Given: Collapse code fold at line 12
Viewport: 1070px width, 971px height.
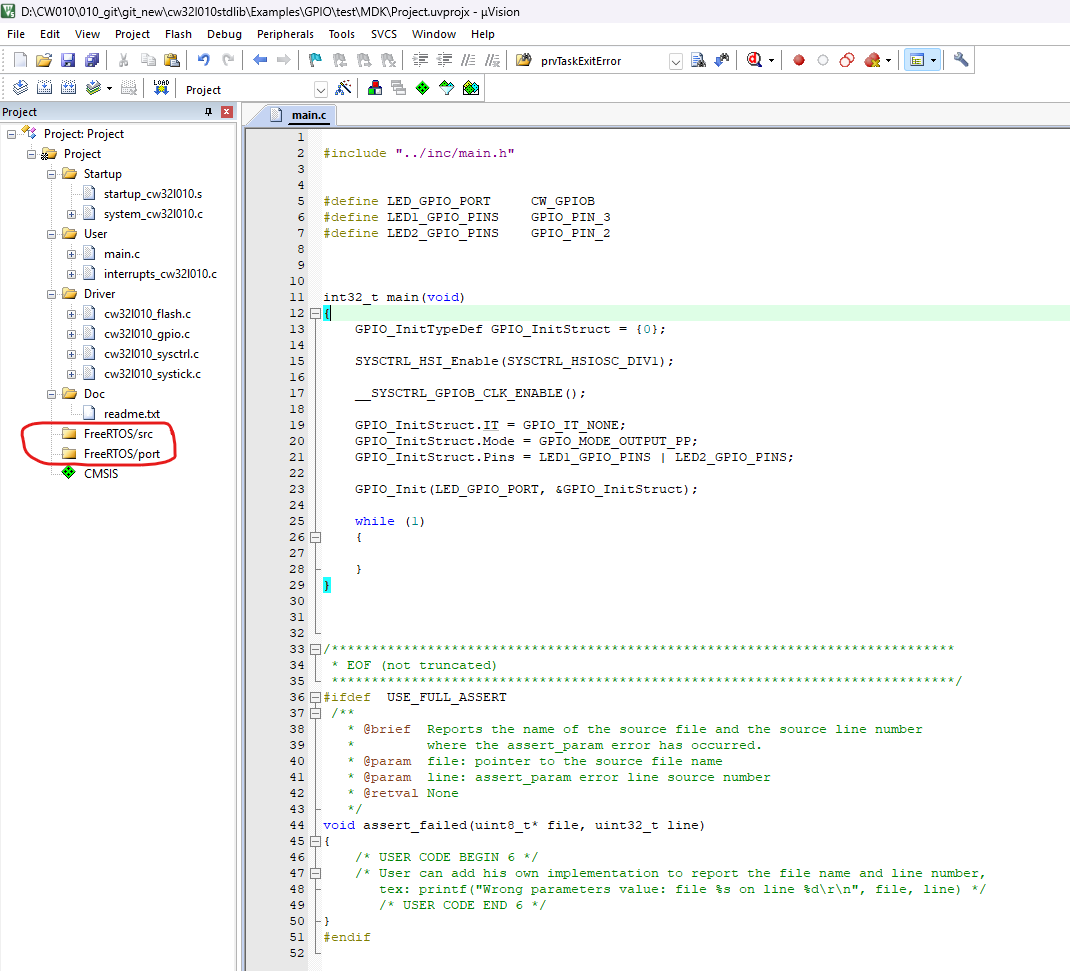Looking at the screenshot, I should (x=315, y=313).
